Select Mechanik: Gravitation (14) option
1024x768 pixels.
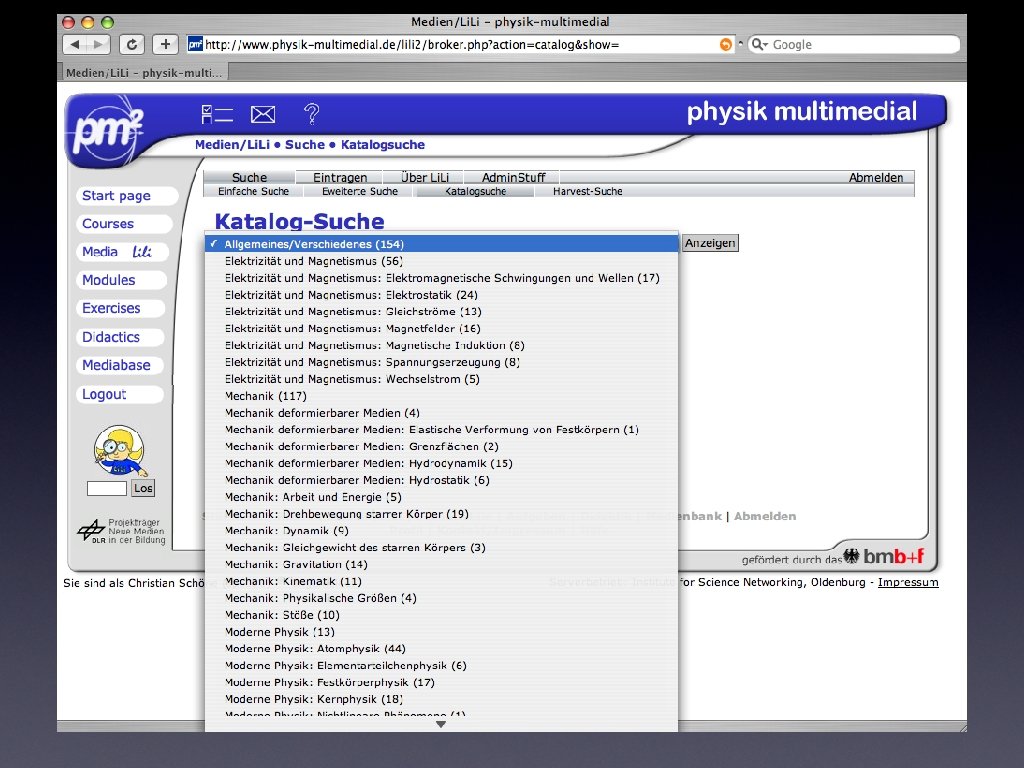tap(441, 564)
